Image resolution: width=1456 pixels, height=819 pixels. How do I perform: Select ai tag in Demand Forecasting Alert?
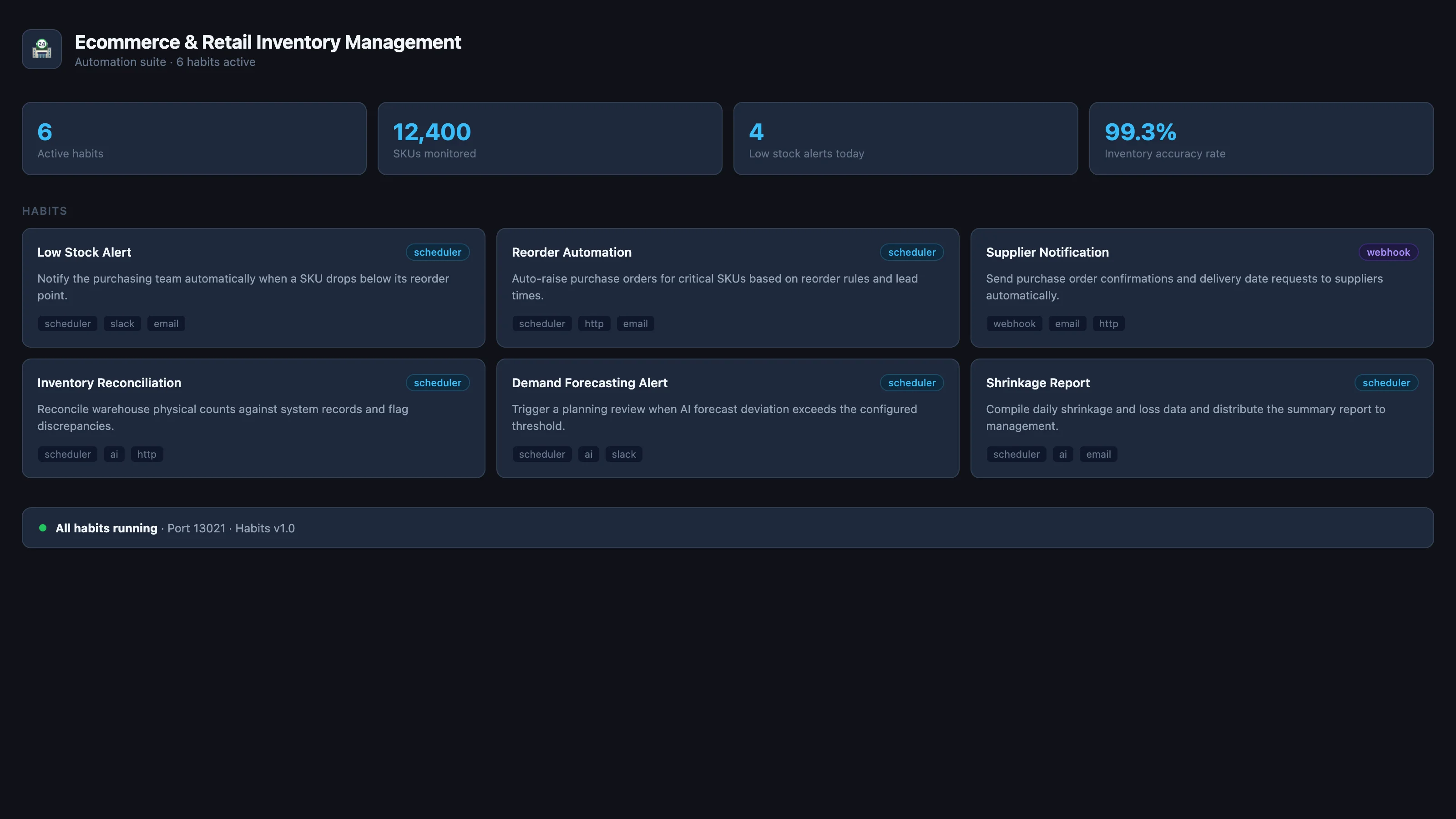[x=588, y=455]
